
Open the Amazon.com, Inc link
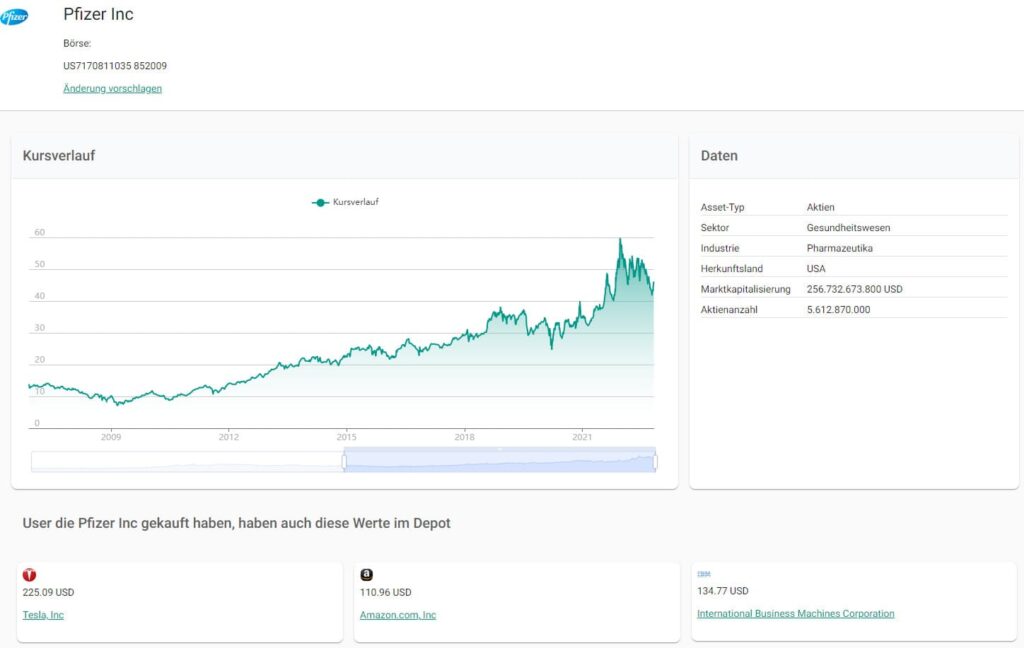398,615
